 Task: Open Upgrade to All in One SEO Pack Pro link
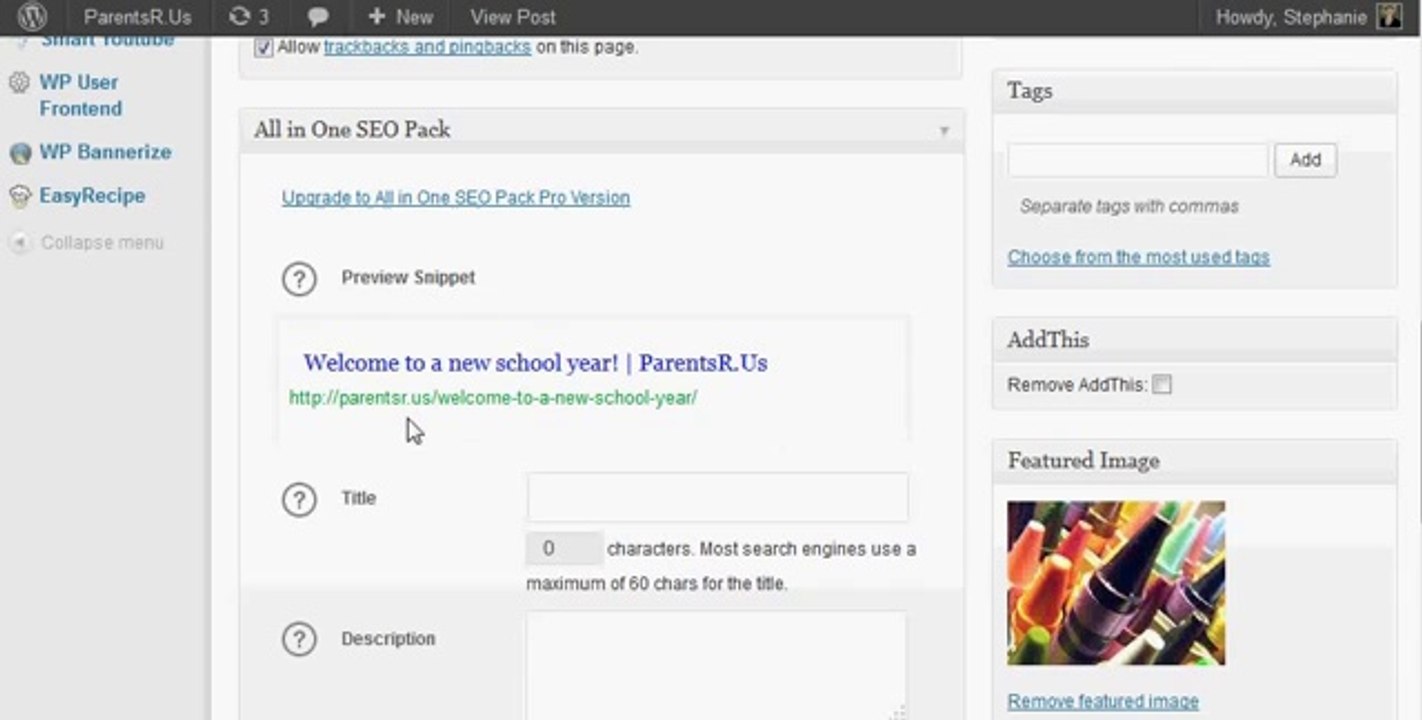[x=456, y=198]
